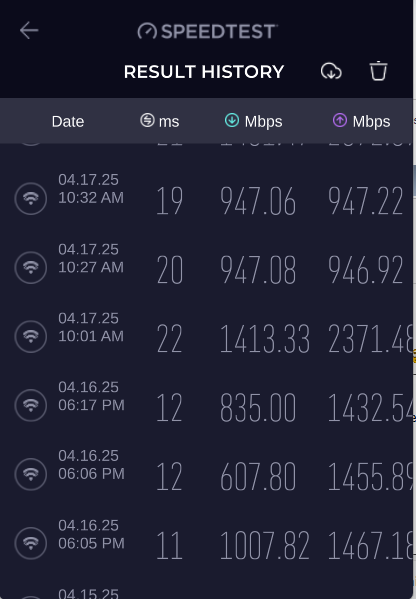Click WiFi icon for 10:01 AM result
Viewport: 416px width, 599px height.
pyautogui.click(x=31, y=336)
